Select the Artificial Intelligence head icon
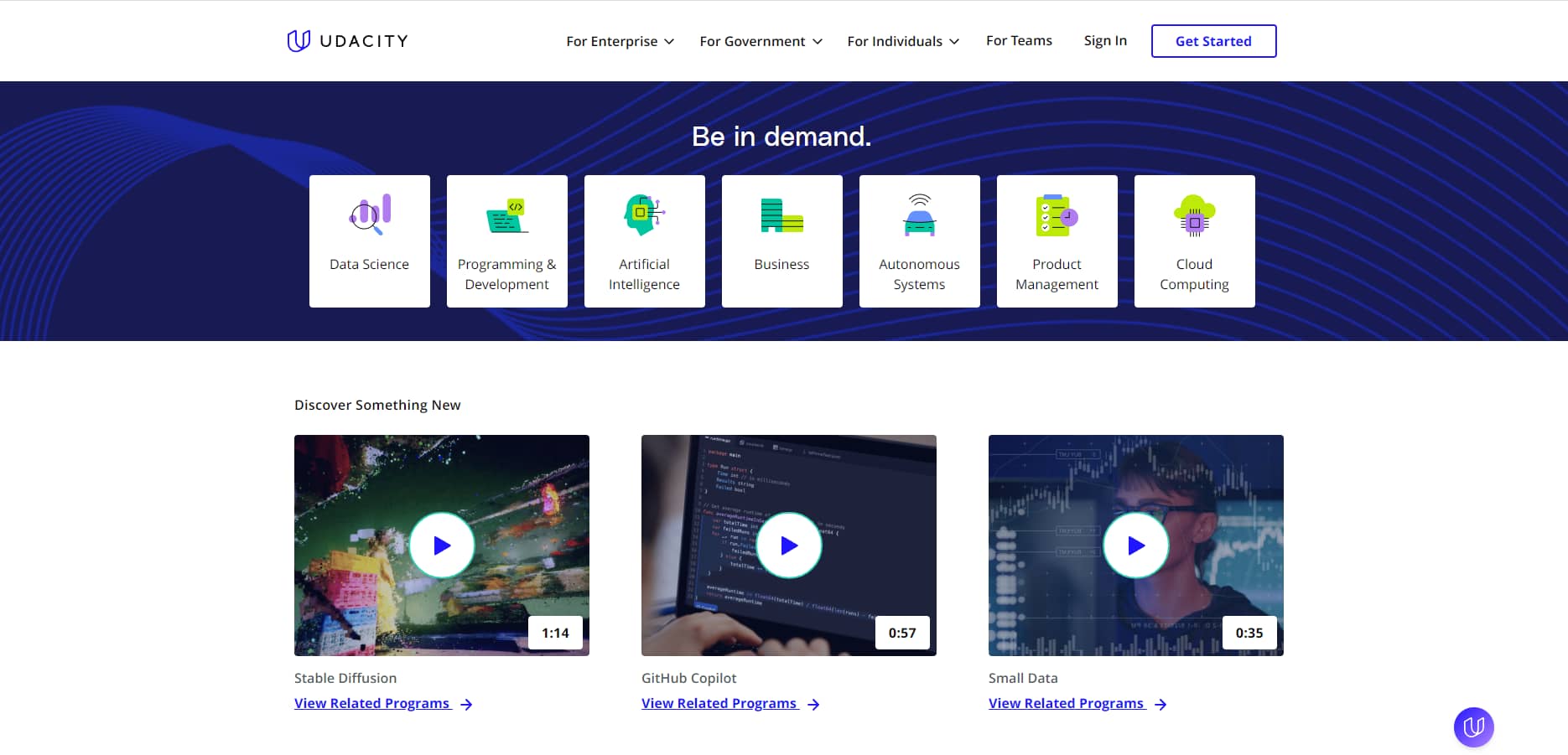The height and width of the screenshot is (755, 1568). point(644,215)
